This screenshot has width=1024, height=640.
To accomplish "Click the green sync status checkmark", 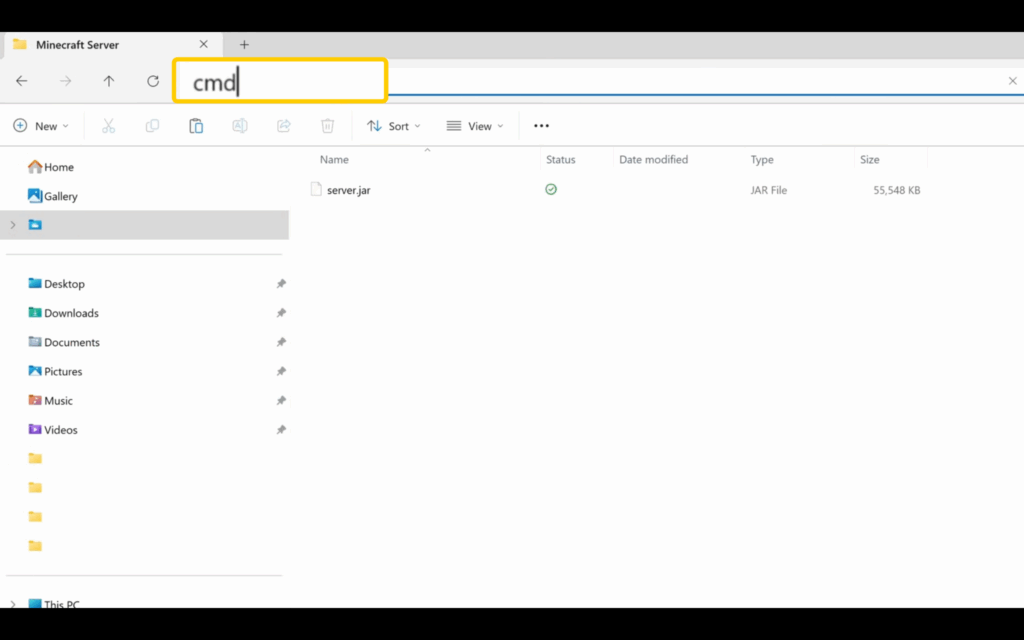I will tap(551, 189).
